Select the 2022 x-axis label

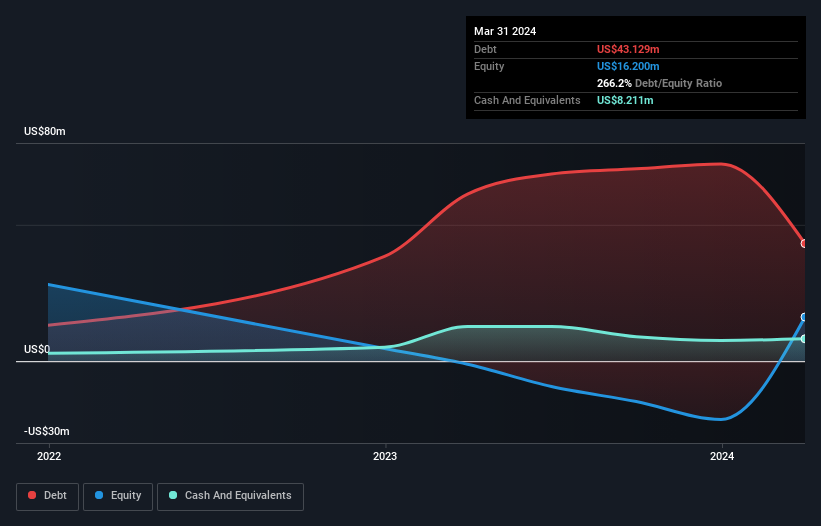click(49, 456)
